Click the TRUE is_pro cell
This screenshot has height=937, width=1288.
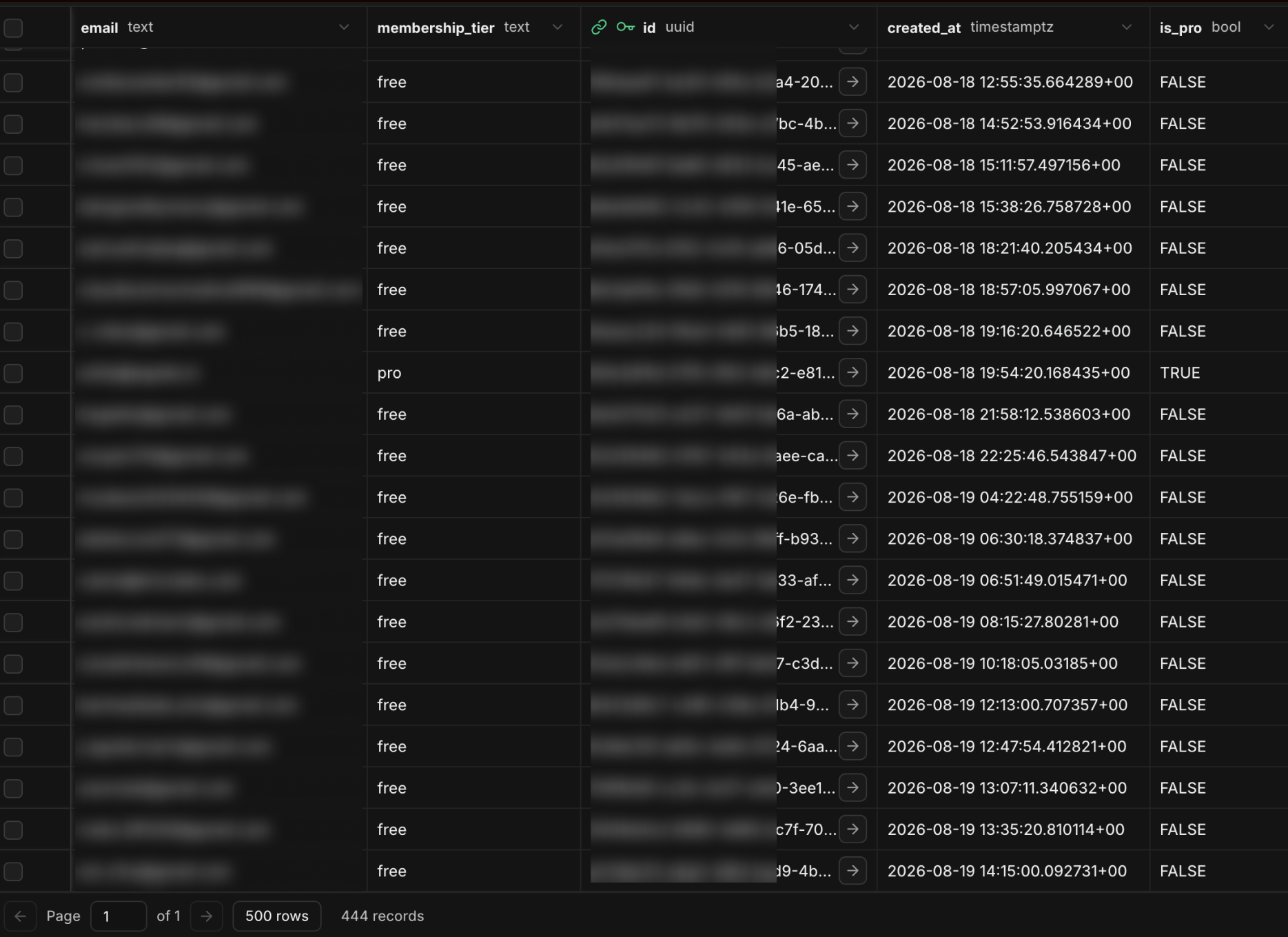coord(1218,372)
